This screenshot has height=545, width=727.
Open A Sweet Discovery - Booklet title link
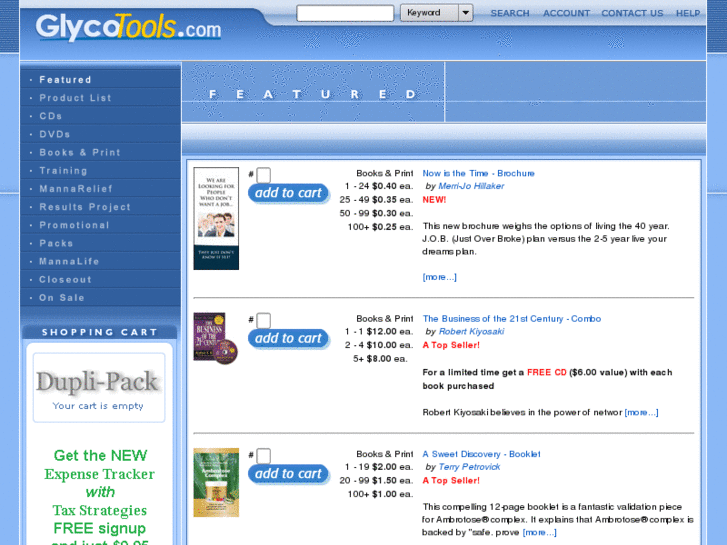coord(481,454)
